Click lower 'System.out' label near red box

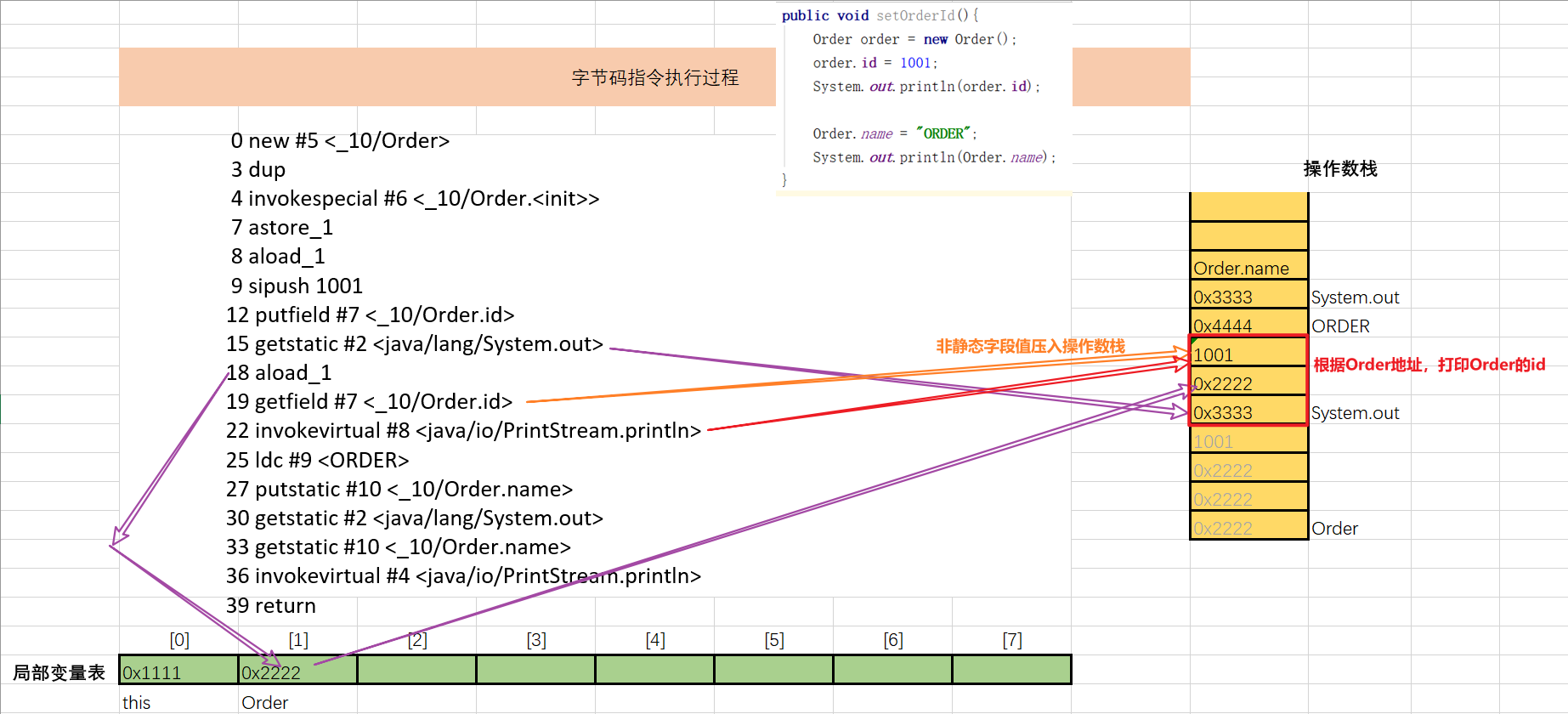tap(1355, 413)
